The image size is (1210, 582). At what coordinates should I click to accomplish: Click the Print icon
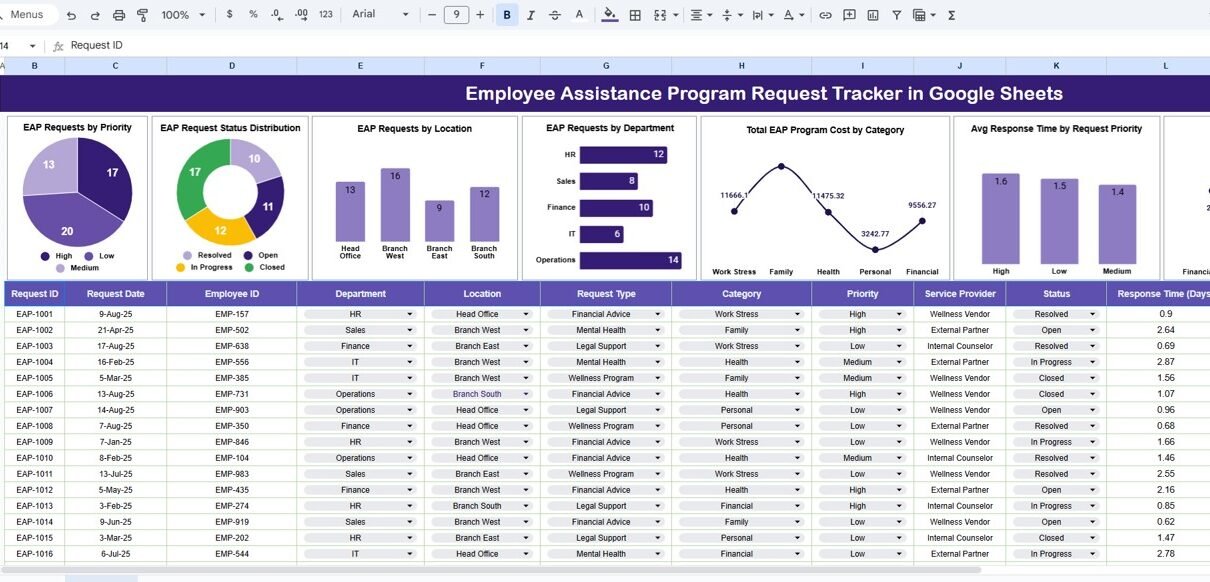[x=119, y=15]
